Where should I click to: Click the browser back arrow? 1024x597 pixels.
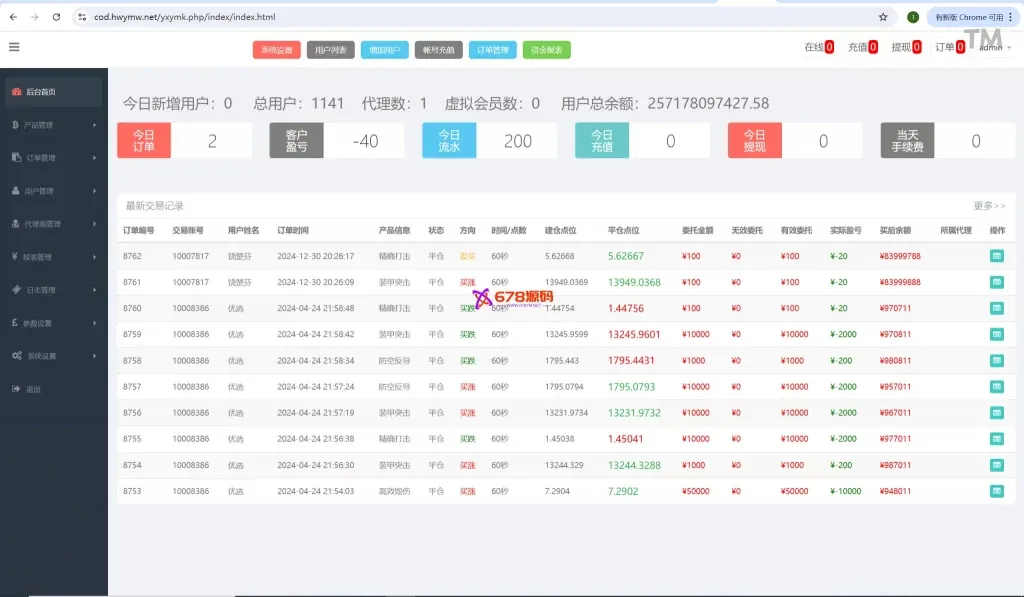(x=13, y=17)
